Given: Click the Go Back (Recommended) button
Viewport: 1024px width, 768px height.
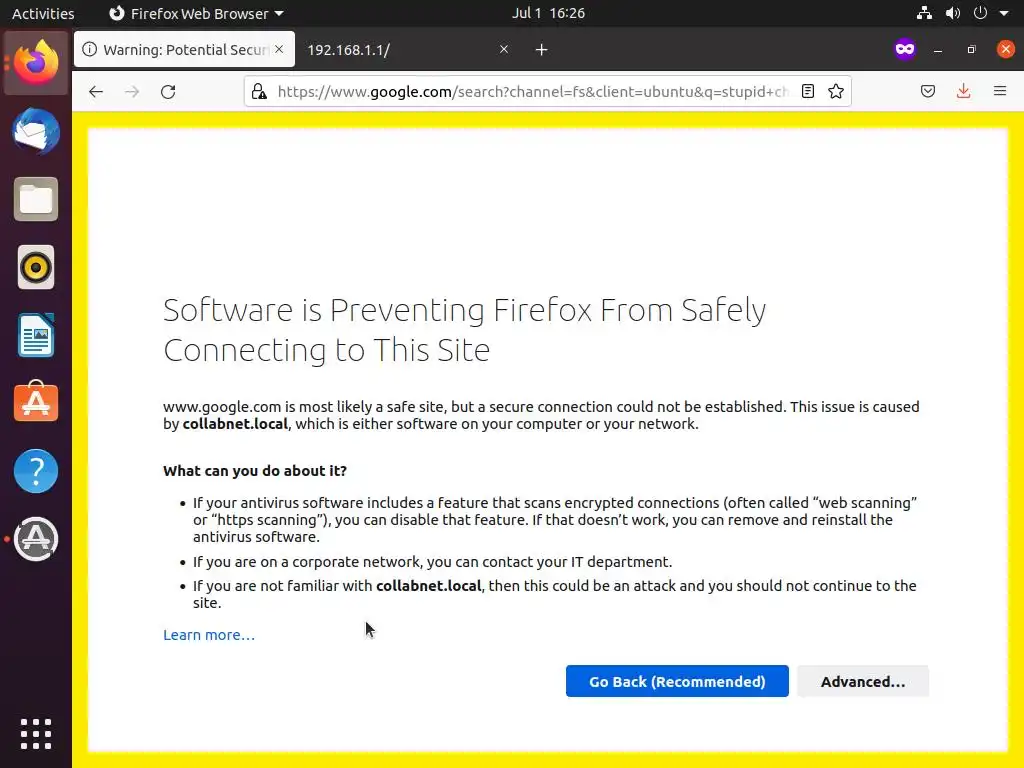Looking at the screenshot, I should tap(677, 681).
